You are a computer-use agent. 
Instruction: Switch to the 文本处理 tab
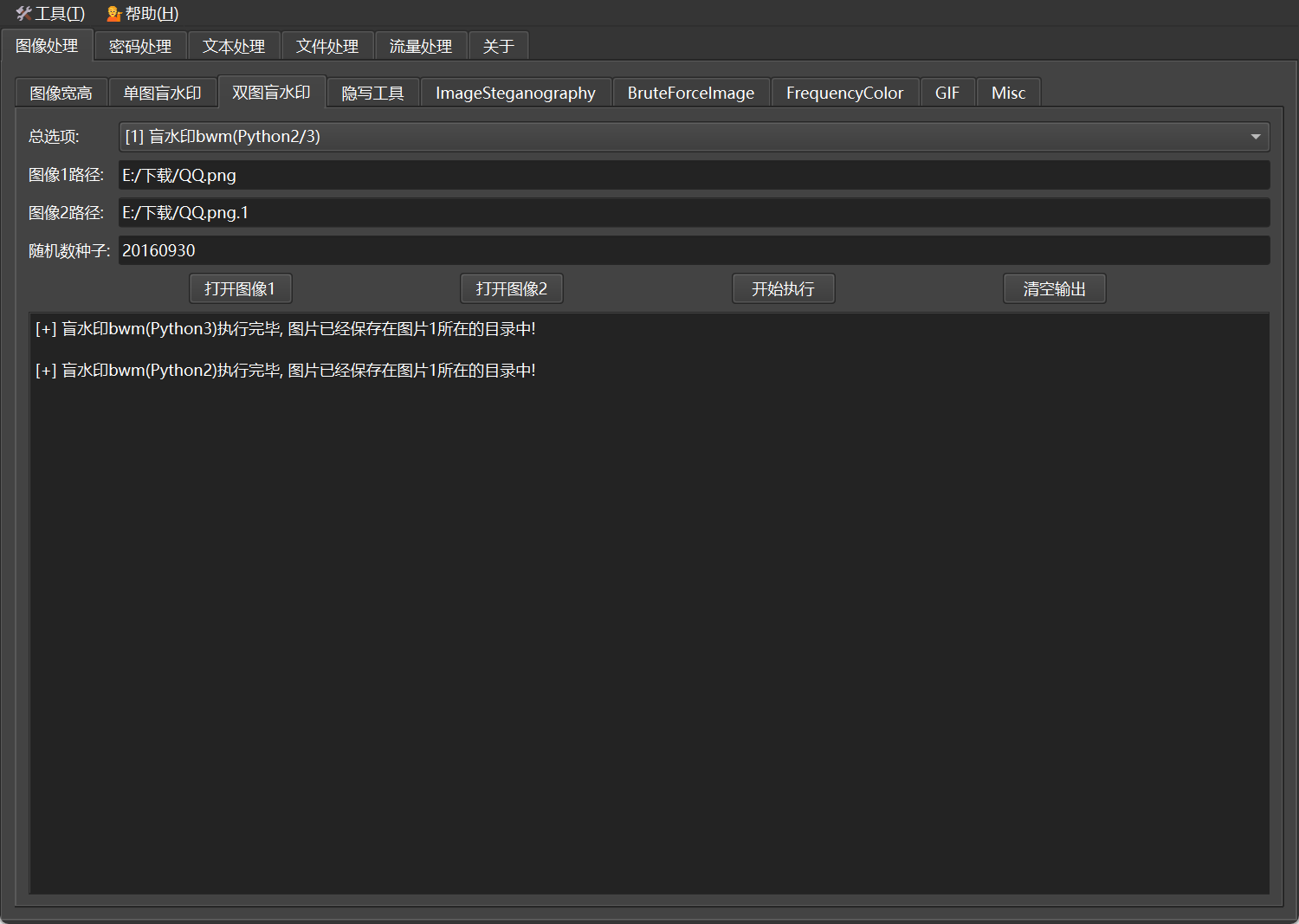(x=234, y=47)
